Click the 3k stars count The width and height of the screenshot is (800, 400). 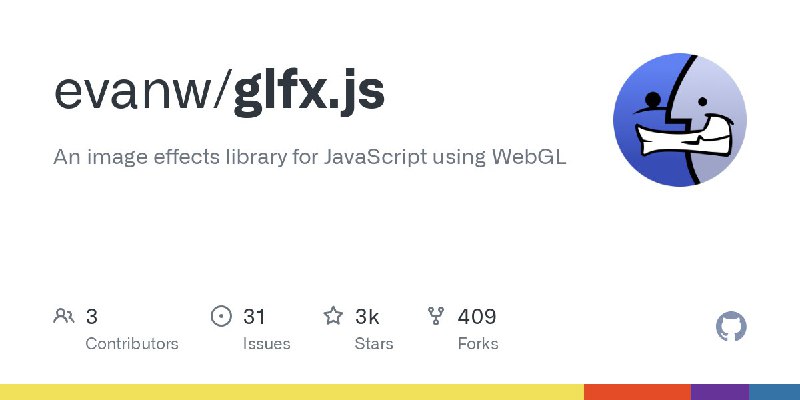[367, 317]
